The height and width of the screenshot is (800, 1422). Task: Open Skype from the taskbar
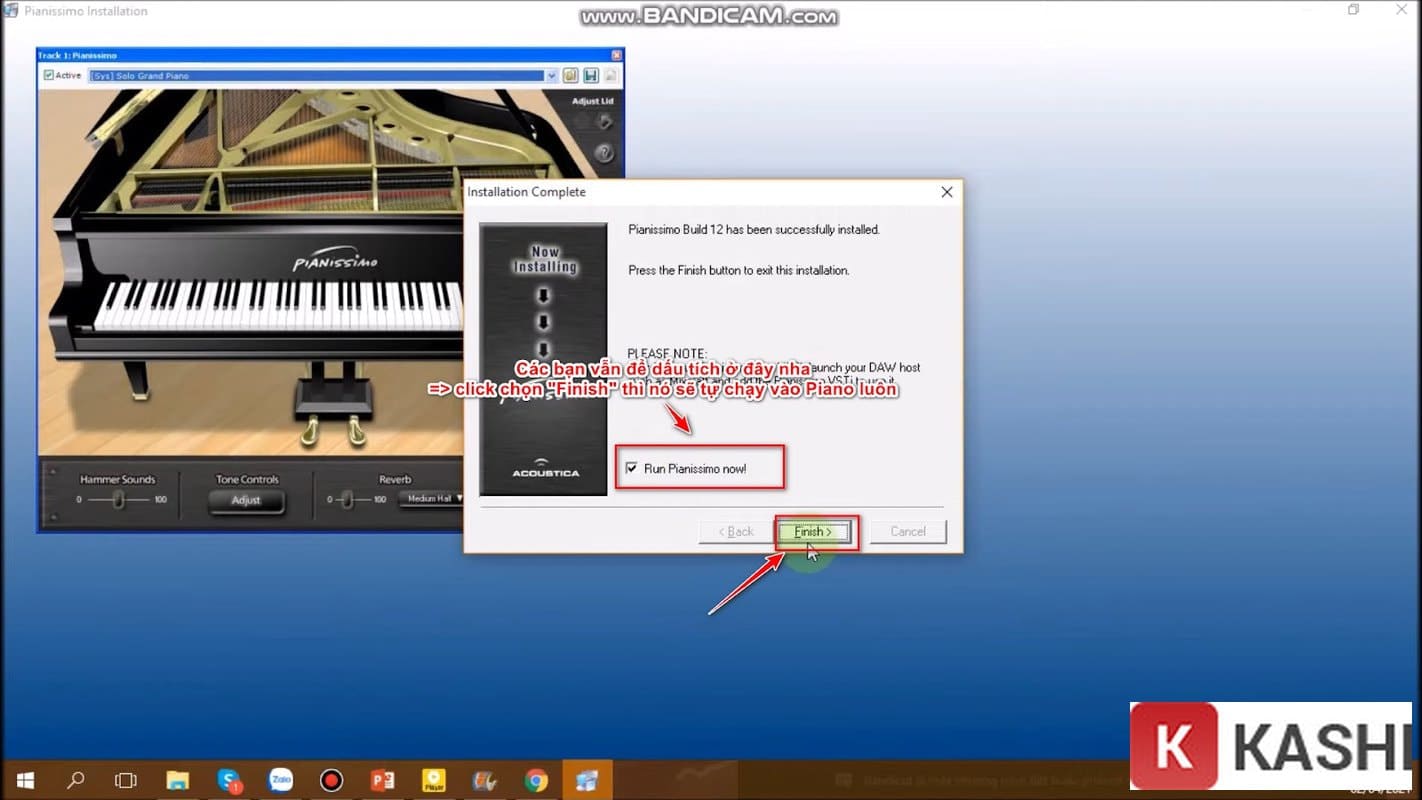tap(229, 780)
